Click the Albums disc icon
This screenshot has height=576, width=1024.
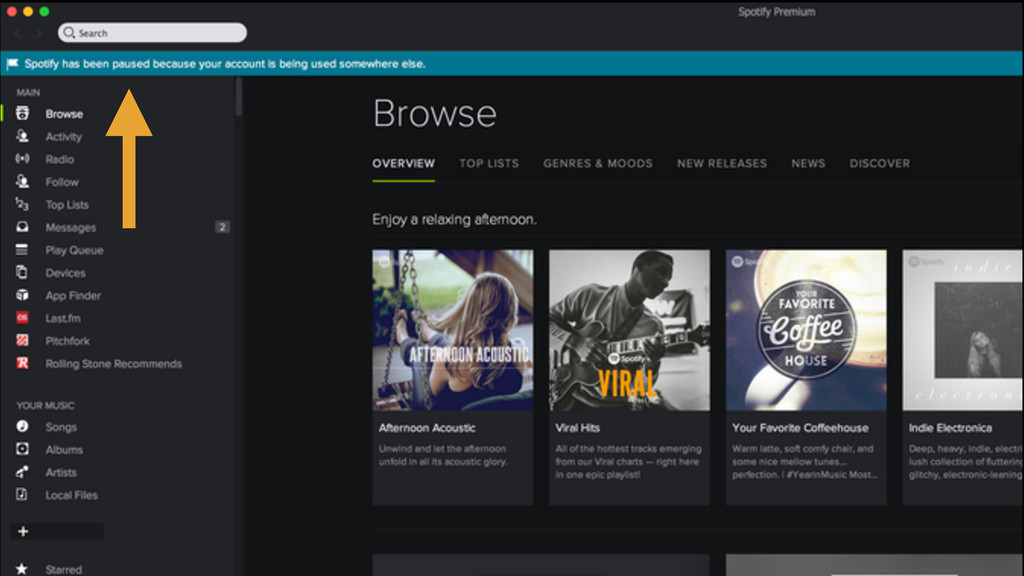(x=22, y=449)
